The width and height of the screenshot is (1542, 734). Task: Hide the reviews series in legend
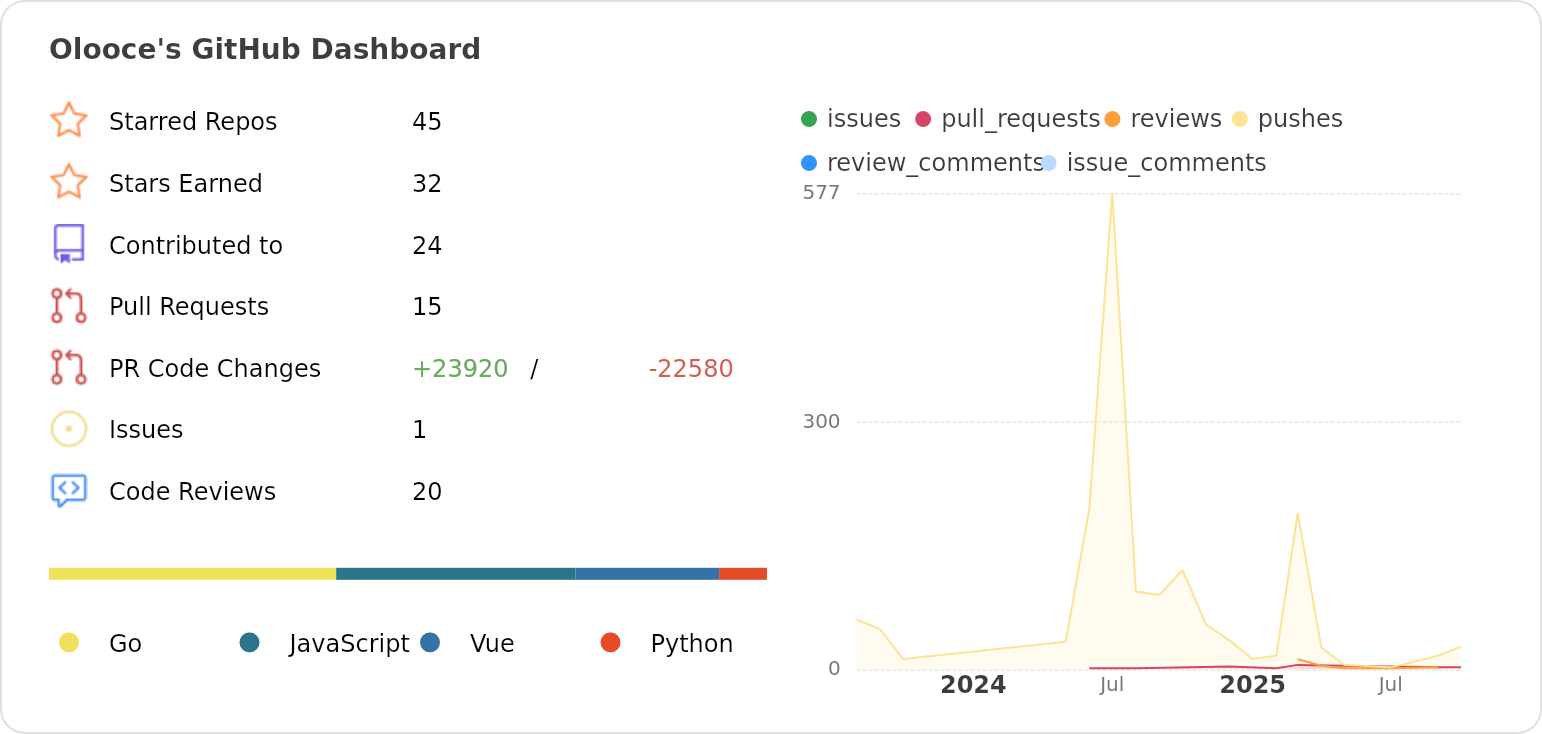[1163, 119]
